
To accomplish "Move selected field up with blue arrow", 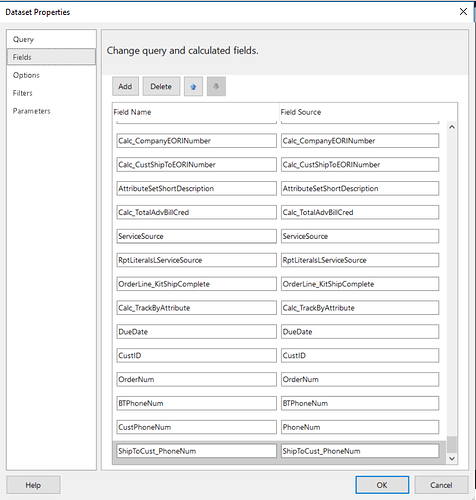I will (193, 87).
